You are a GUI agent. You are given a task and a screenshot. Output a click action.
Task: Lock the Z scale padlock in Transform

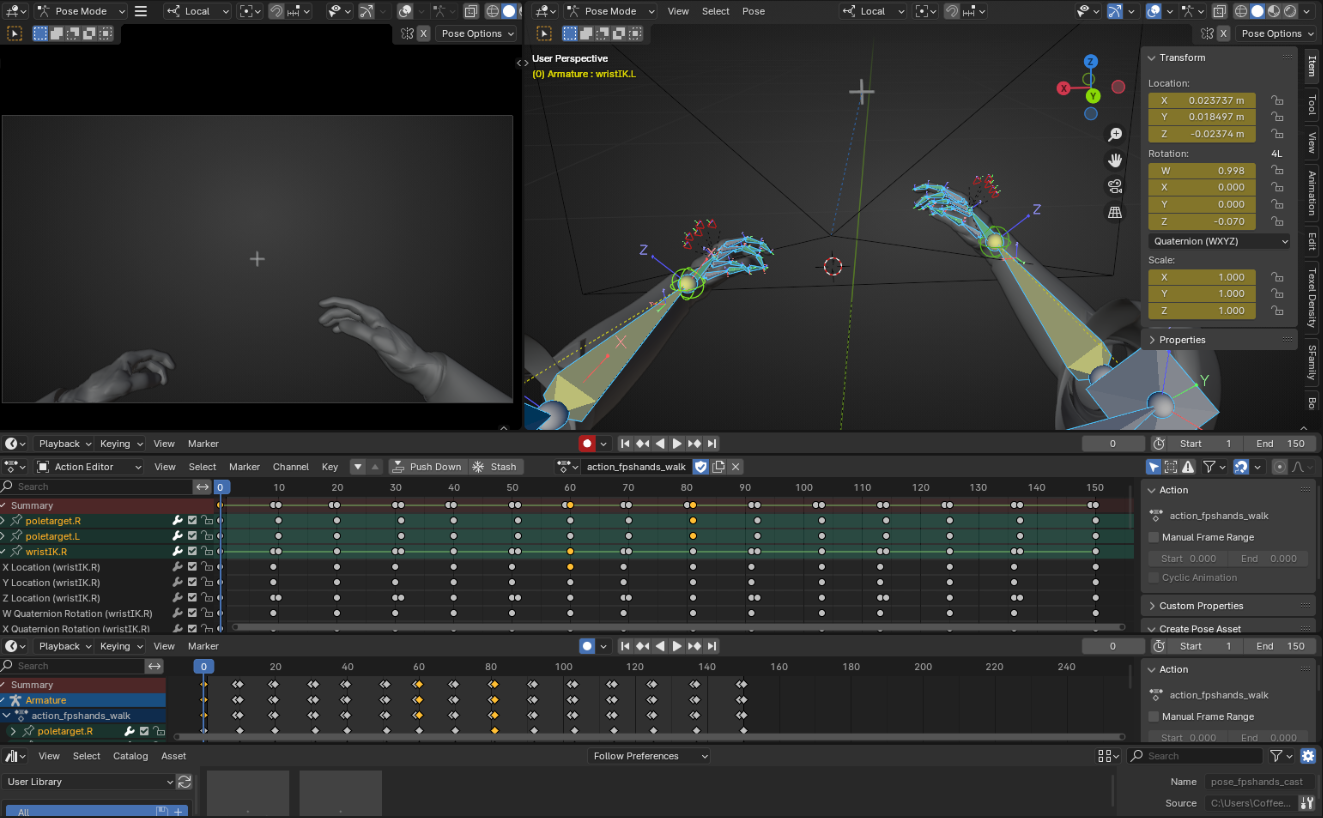[1277, 311]
